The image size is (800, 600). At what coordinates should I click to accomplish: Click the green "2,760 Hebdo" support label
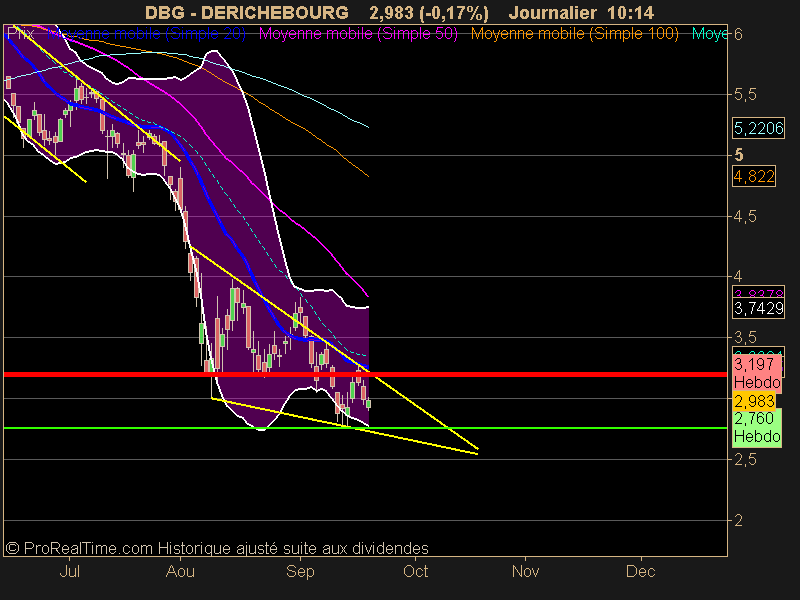[757, 428]
